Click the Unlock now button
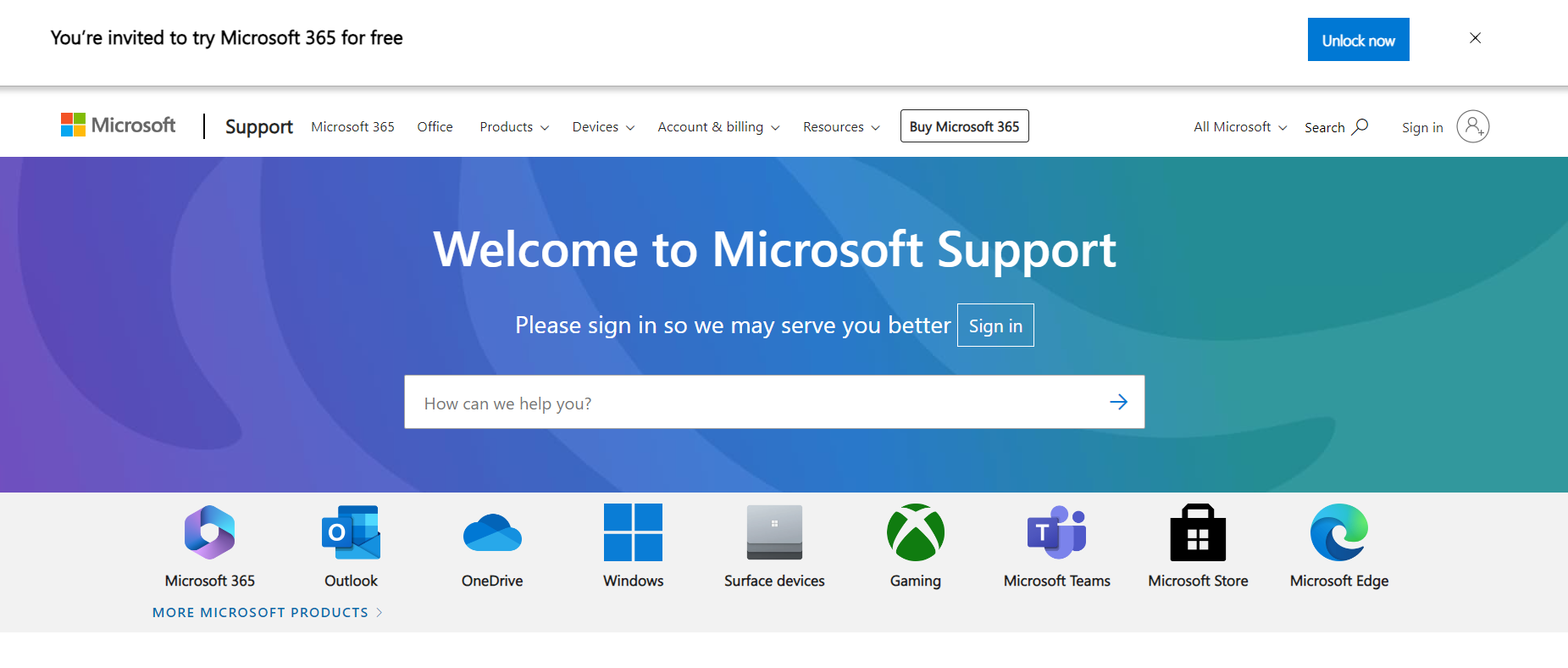 click(1358, 40)
